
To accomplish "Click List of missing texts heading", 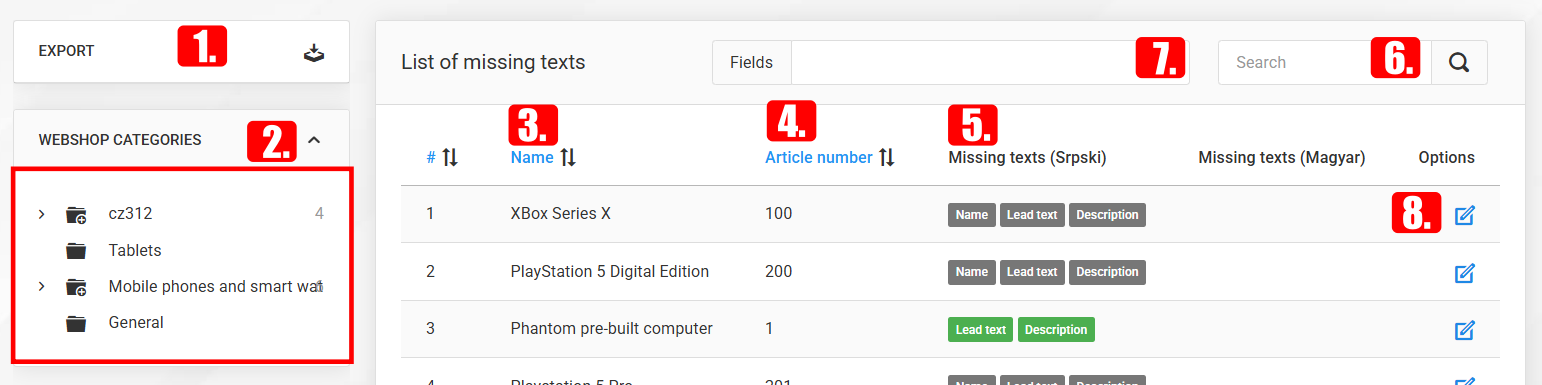I will [493, 62].
